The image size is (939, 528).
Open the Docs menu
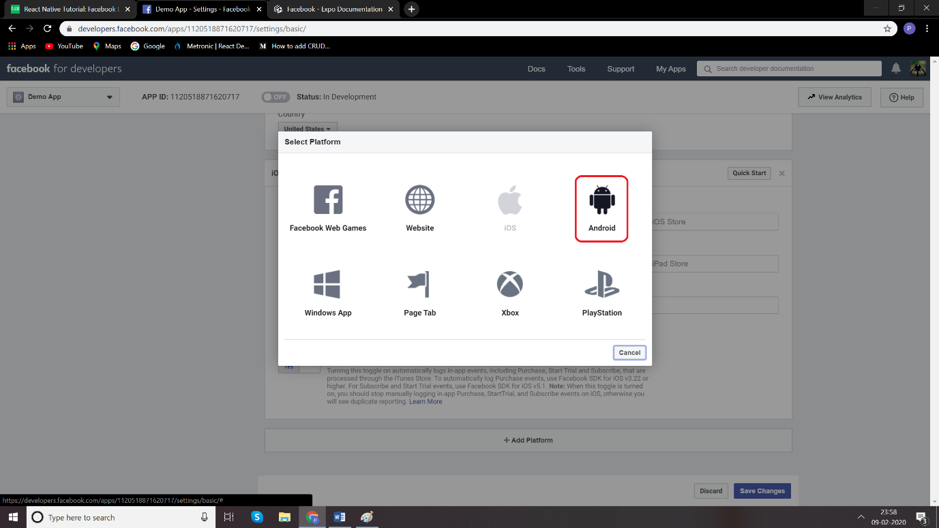pos(536,69)
